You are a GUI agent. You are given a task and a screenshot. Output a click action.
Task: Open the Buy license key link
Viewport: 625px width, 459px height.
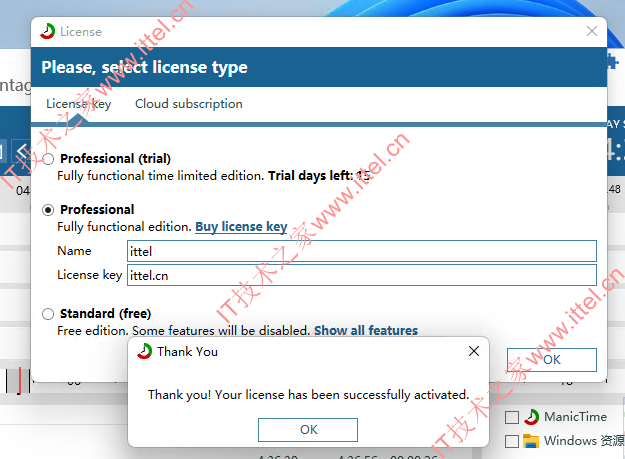point(241,227)
